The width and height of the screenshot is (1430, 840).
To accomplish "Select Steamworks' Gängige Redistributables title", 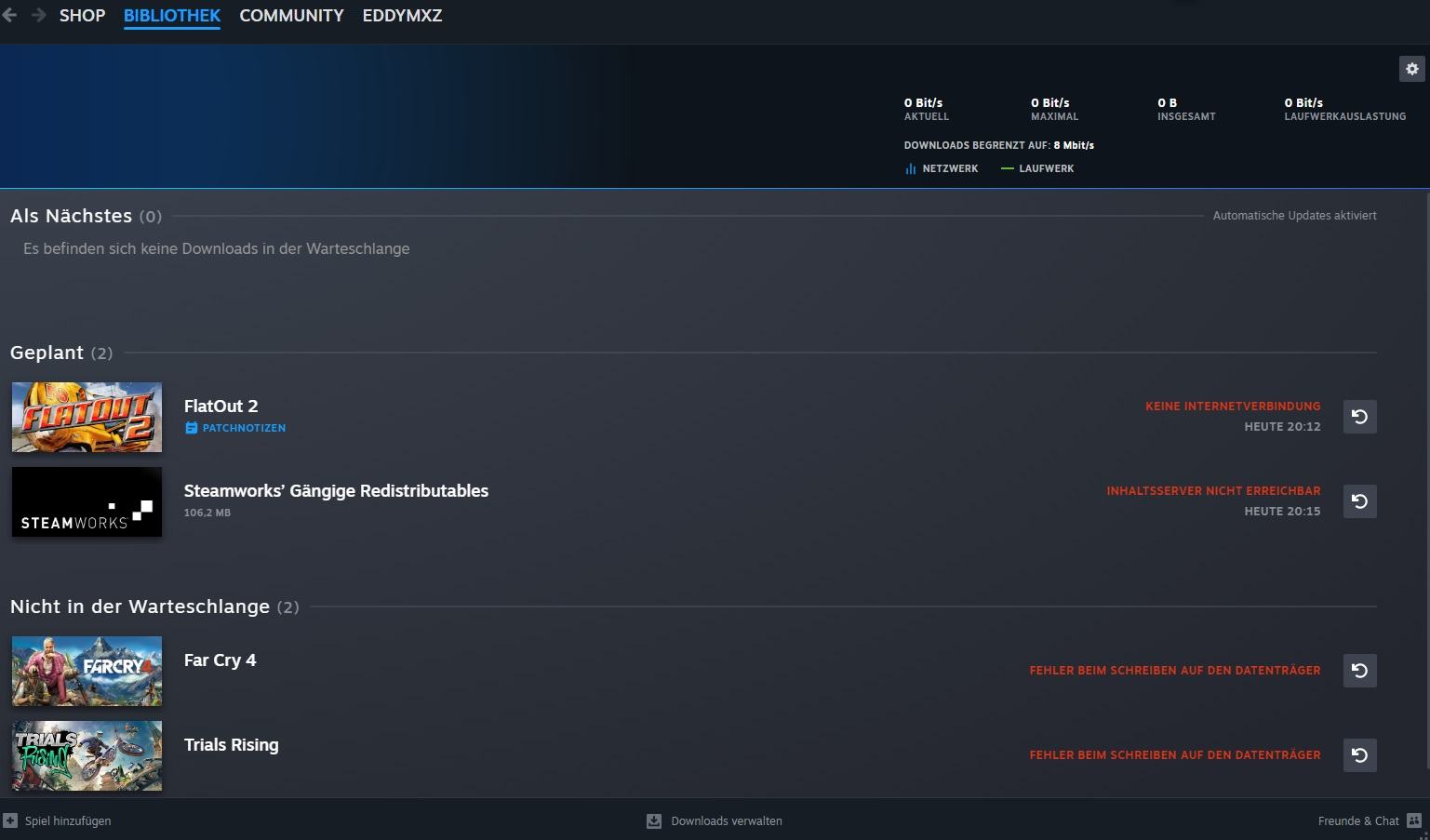I will click(336, 490).
